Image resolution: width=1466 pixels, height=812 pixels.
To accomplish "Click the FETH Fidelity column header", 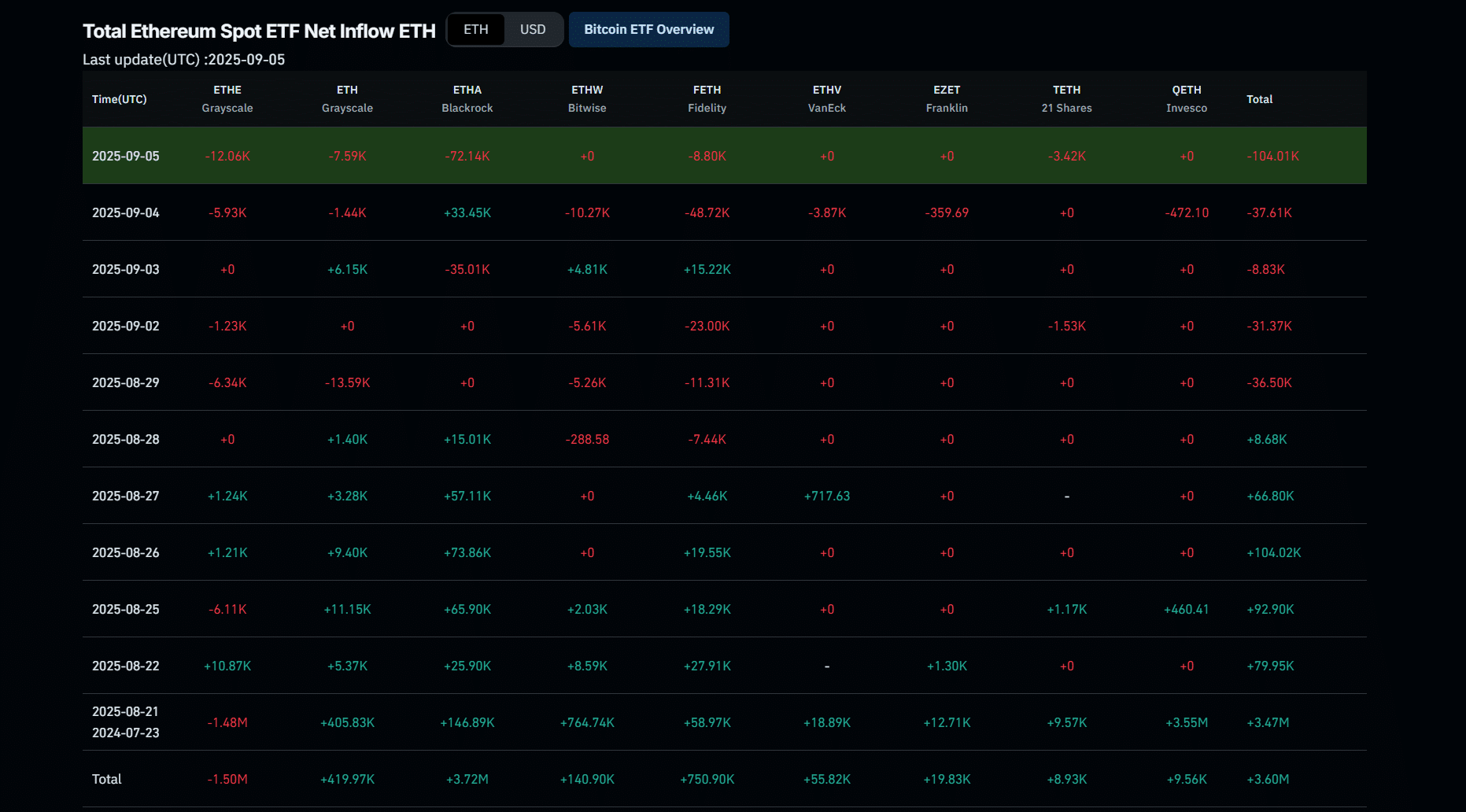I will point(707,99).
